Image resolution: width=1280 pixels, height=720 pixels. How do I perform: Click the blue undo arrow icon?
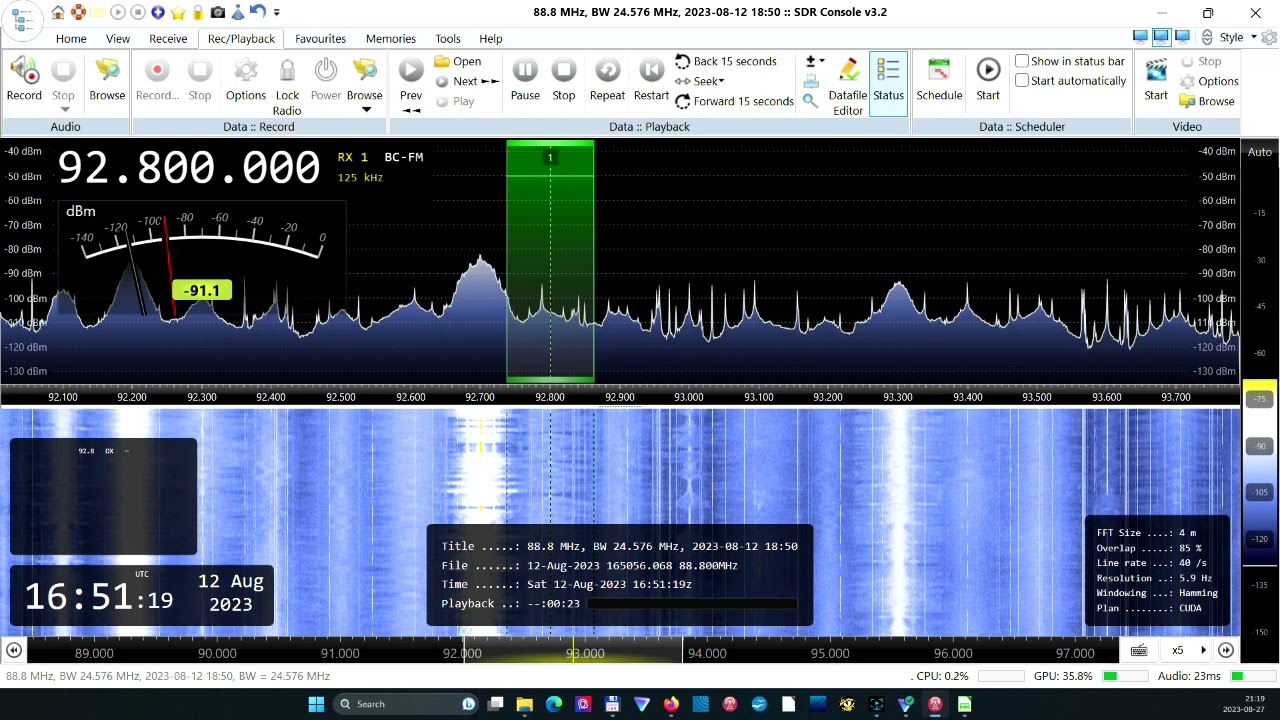(x=257, y=12)
